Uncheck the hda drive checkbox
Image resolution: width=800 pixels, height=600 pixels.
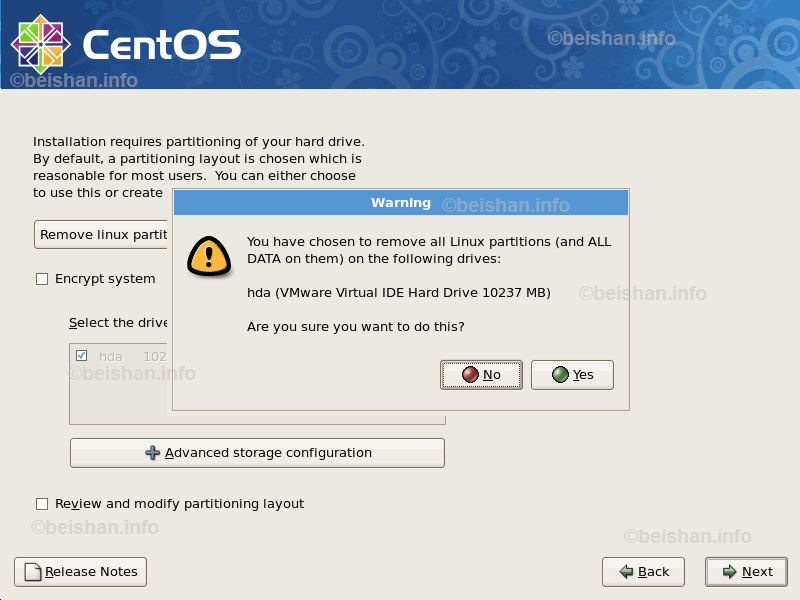point(81,356)
